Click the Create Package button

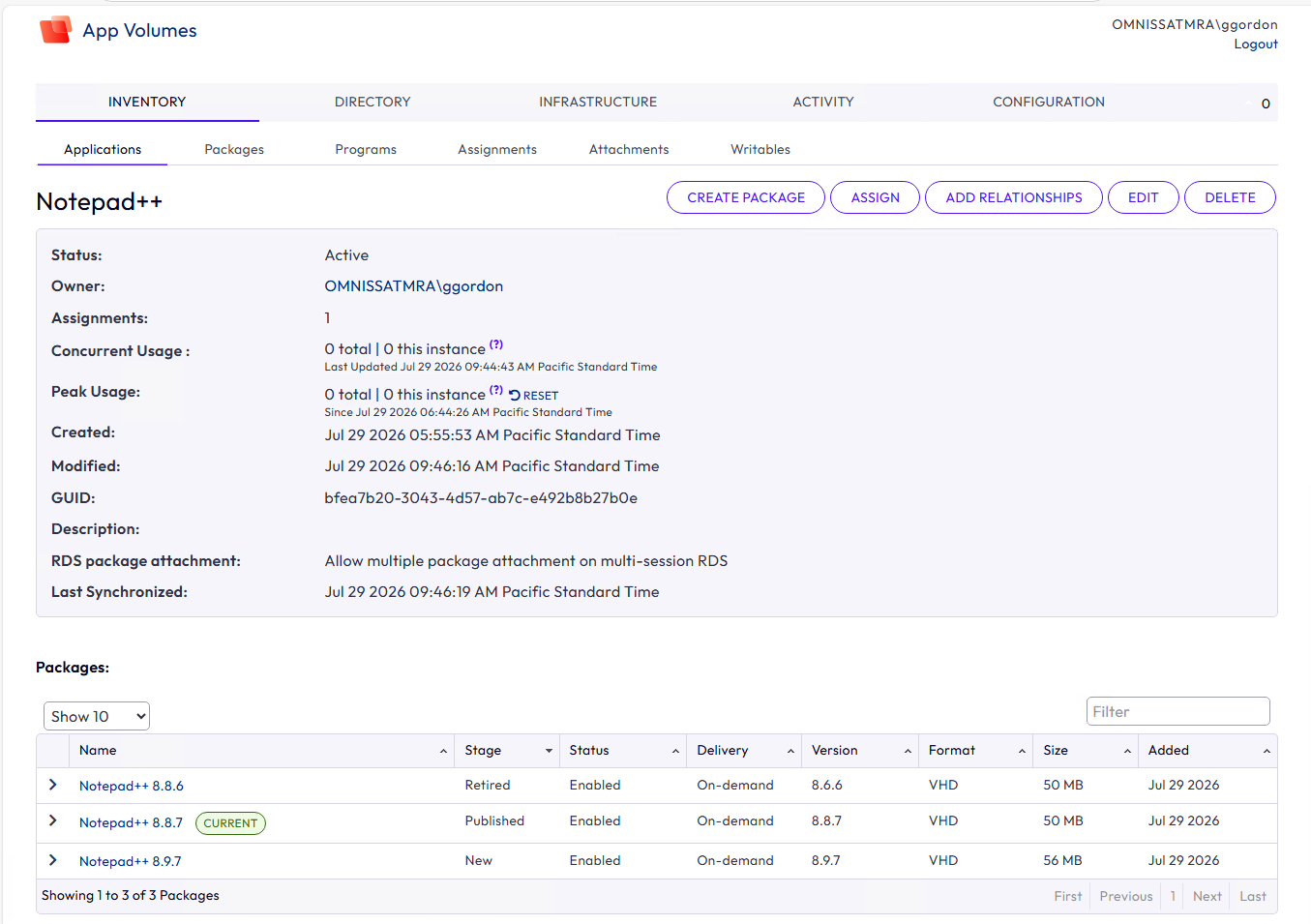pos(746,197)
